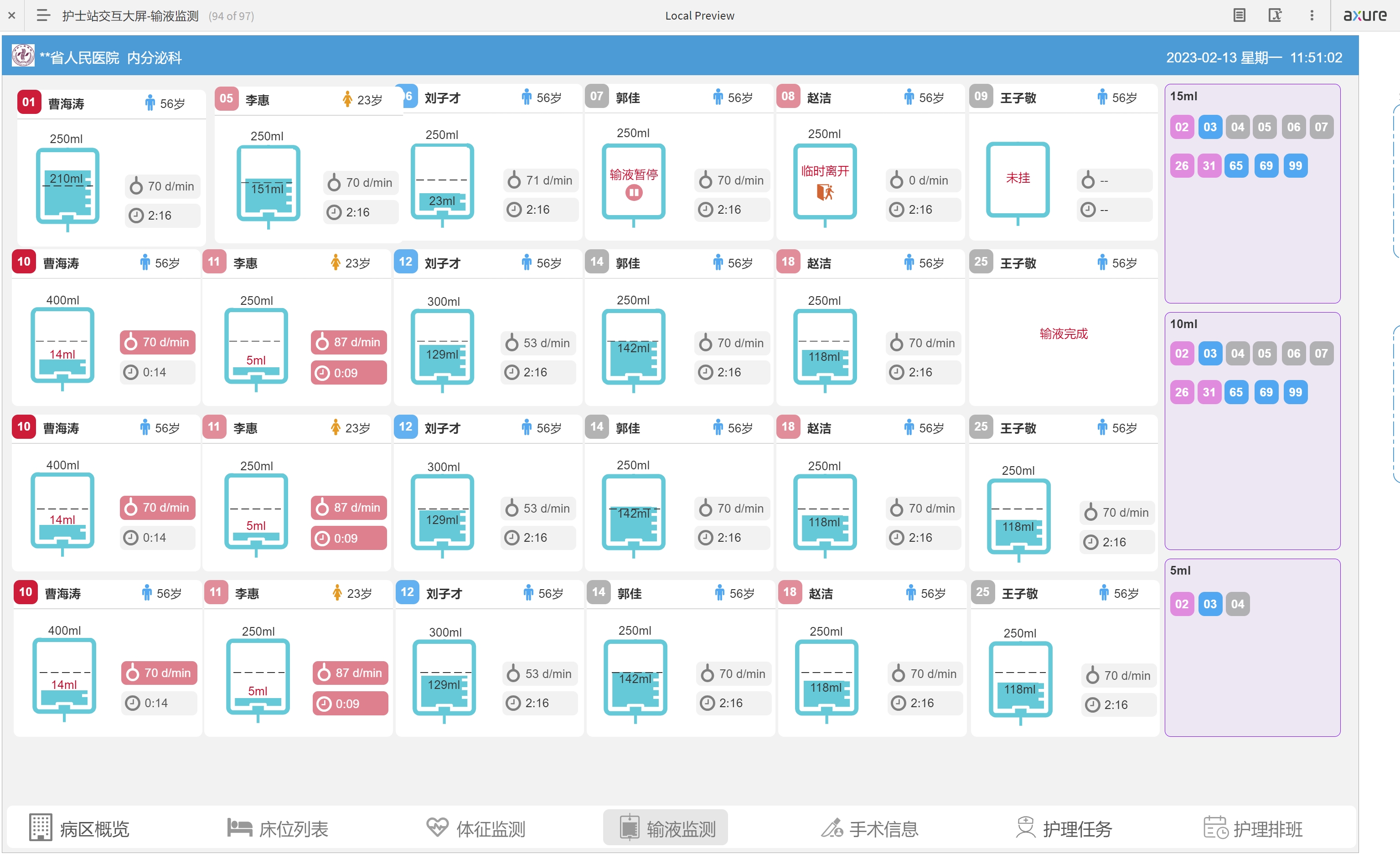Click bed number badge 07 for 郭佳
This screenshot has width=1400, height=858.
597,96
